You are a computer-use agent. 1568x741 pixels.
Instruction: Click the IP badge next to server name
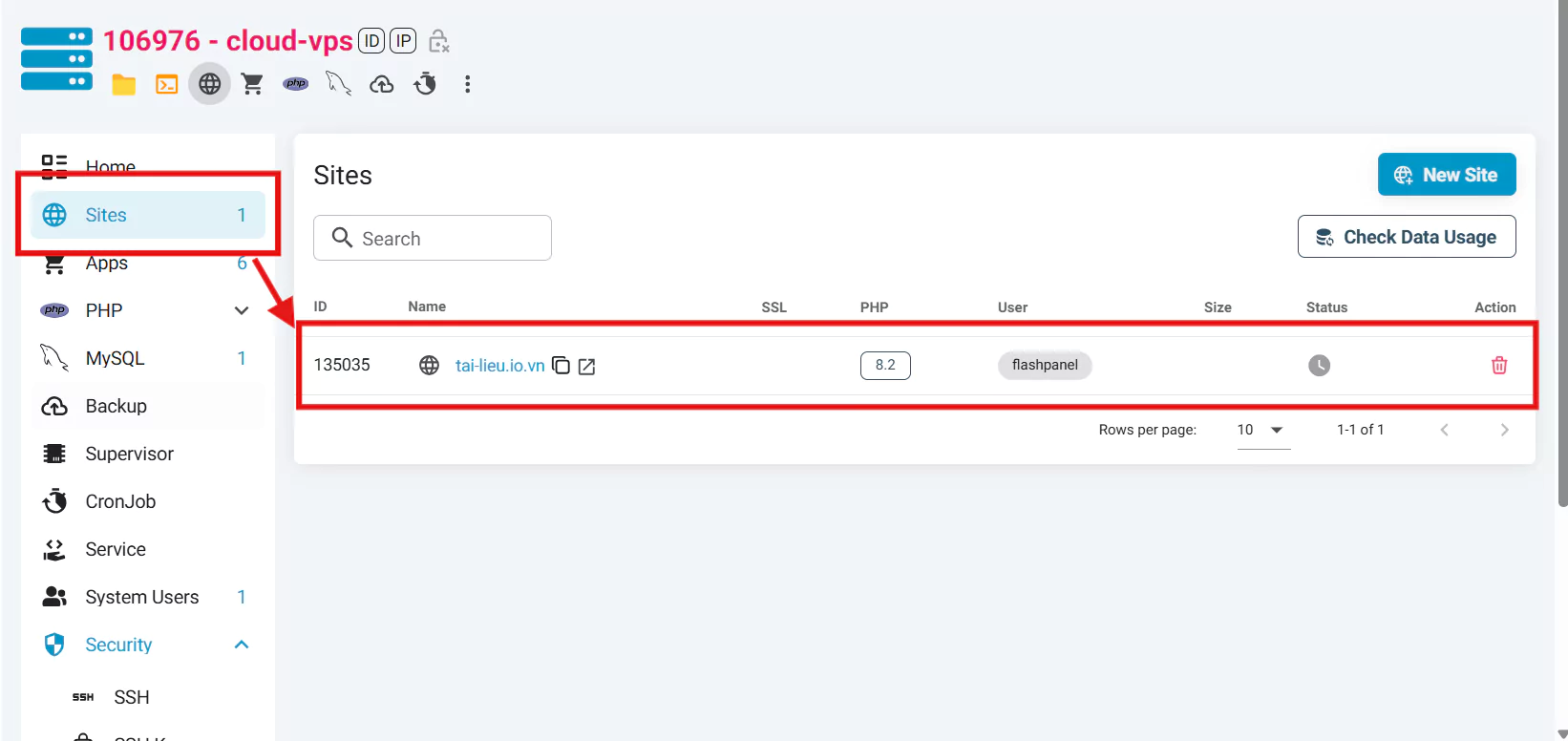coord(403,41)
